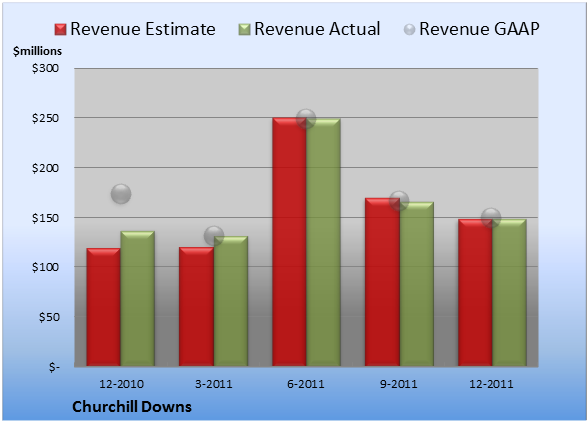Select the red estimate bar for 12-2010
This screenshot has width=588, height=422.
[104, 307]
